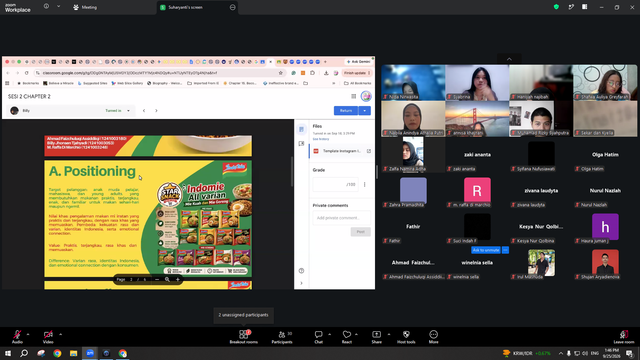Screen dimensions: 640x360
Task: Open grade options three-dot menu
Action: [x=364, y=184]
